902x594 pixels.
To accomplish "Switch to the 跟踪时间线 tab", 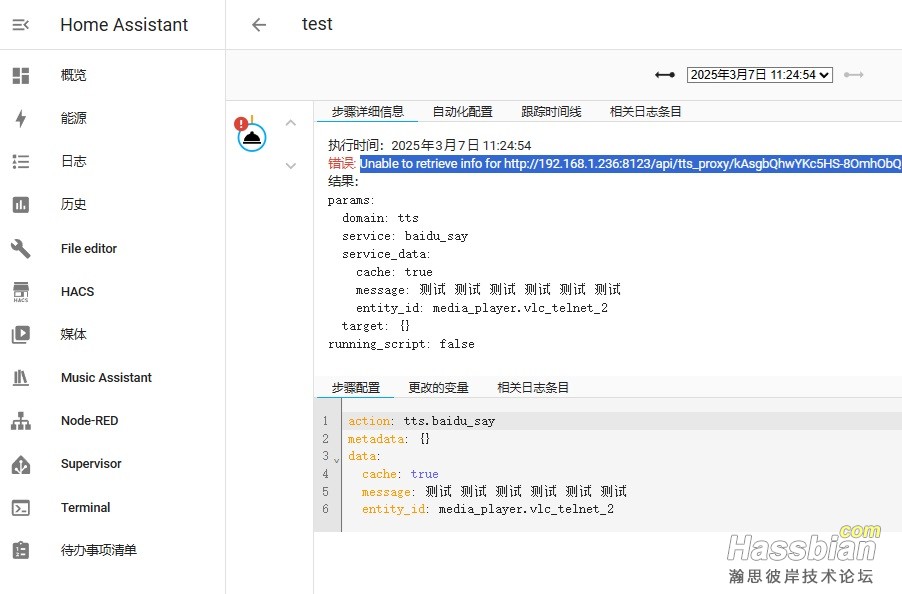I will 551,112.
